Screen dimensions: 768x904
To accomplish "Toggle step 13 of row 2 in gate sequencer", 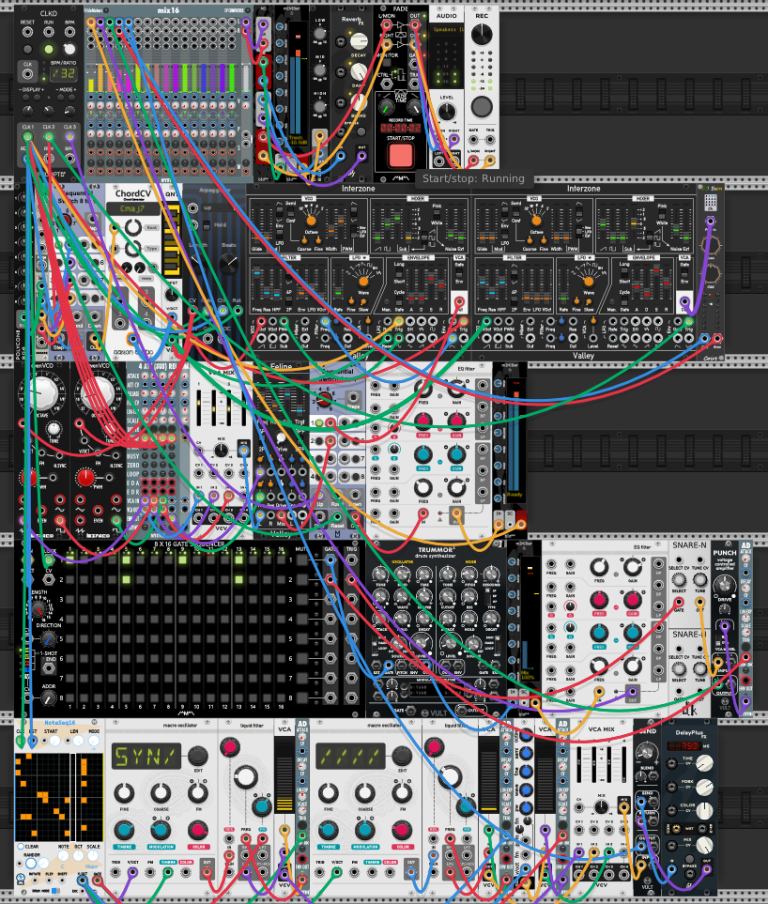I will pos(239,579).
